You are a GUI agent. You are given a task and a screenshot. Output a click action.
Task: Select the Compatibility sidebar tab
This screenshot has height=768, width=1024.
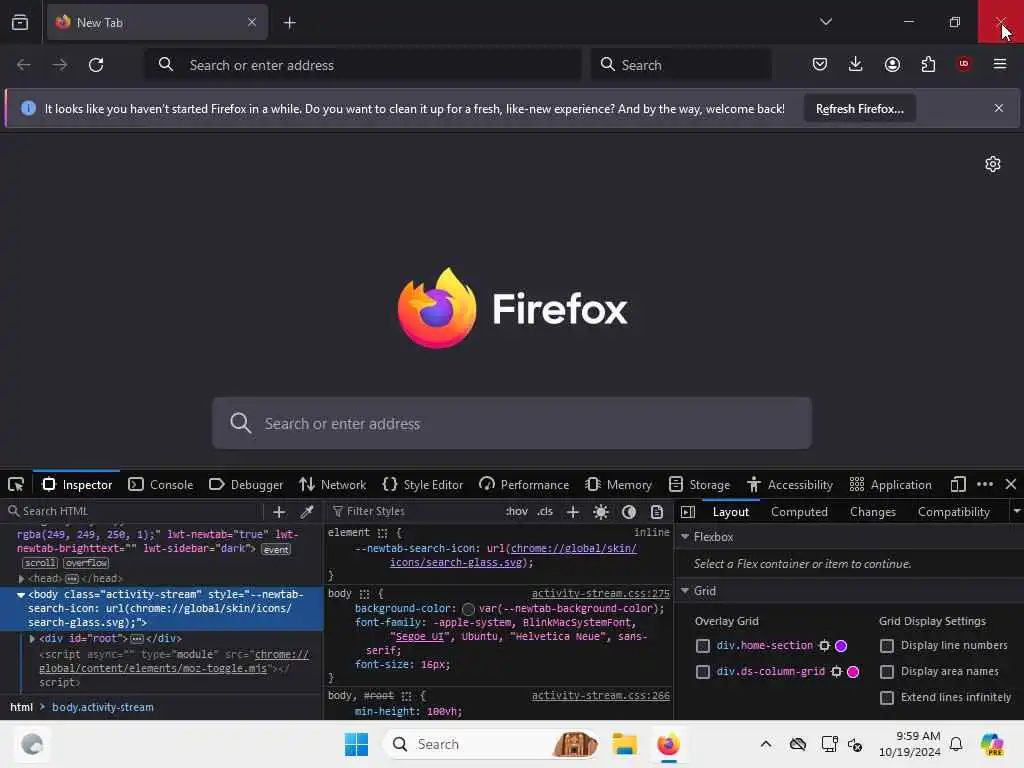click(x=953, y=512)
